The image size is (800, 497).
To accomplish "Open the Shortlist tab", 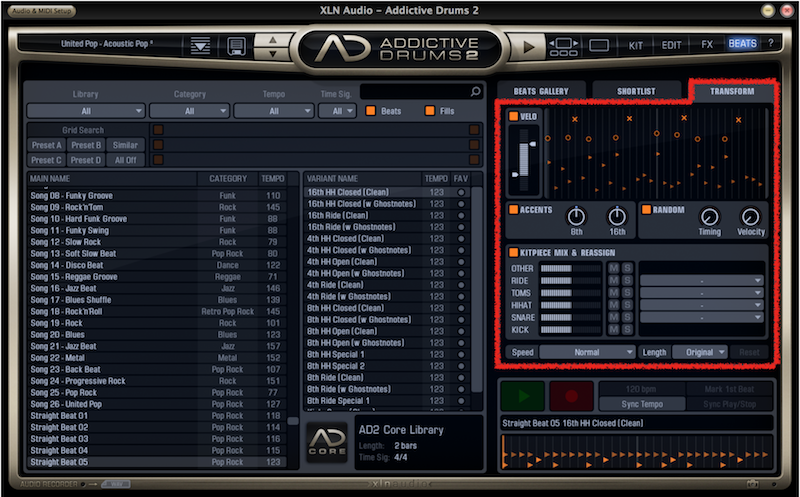I will tap(636, 91).
